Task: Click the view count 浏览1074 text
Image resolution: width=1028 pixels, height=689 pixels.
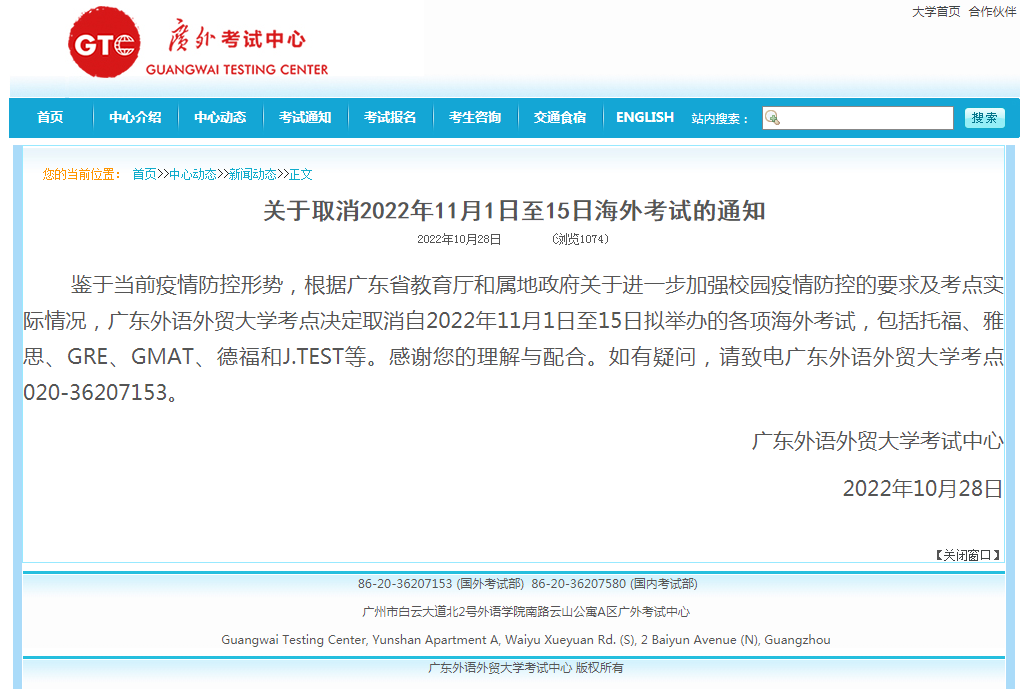Action: pos(580,239)
